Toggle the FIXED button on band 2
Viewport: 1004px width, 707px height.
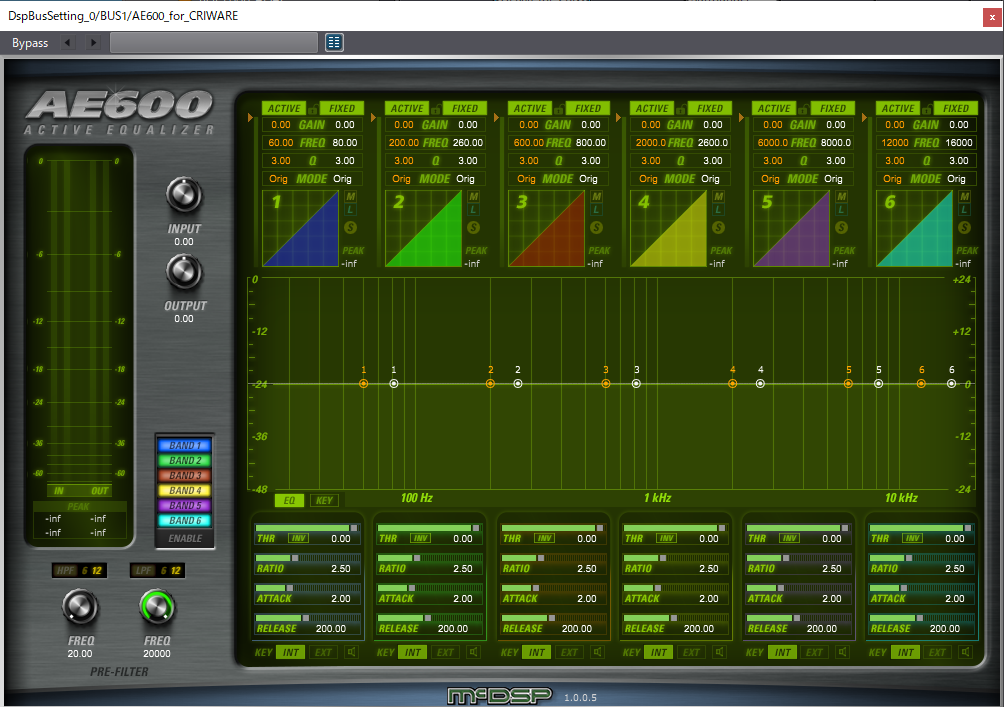pyautogui.click(x=465, y=108)
